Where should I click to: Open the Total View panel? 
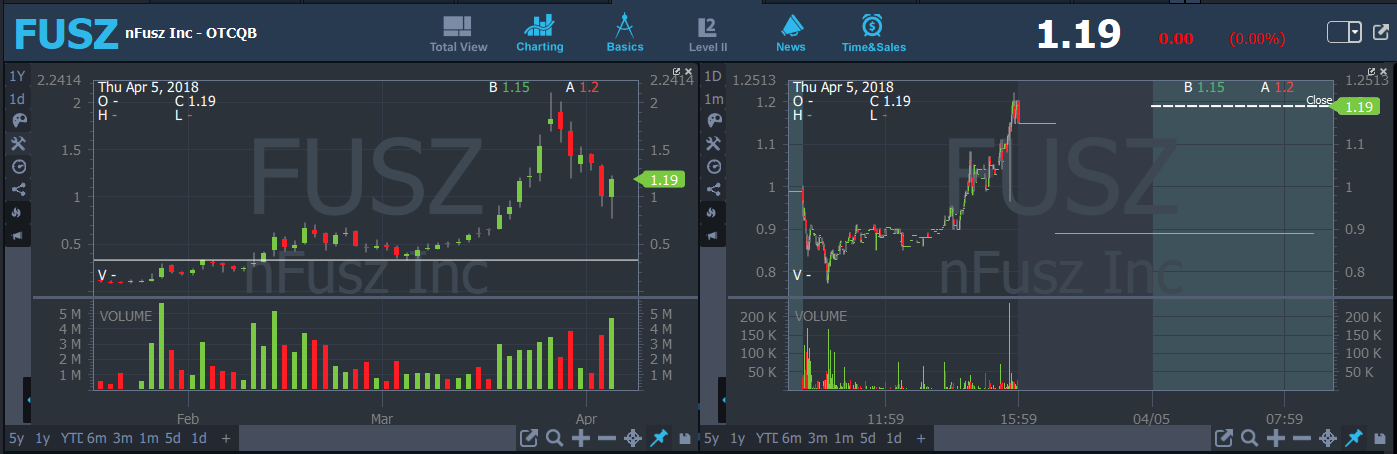pos(458,33)
